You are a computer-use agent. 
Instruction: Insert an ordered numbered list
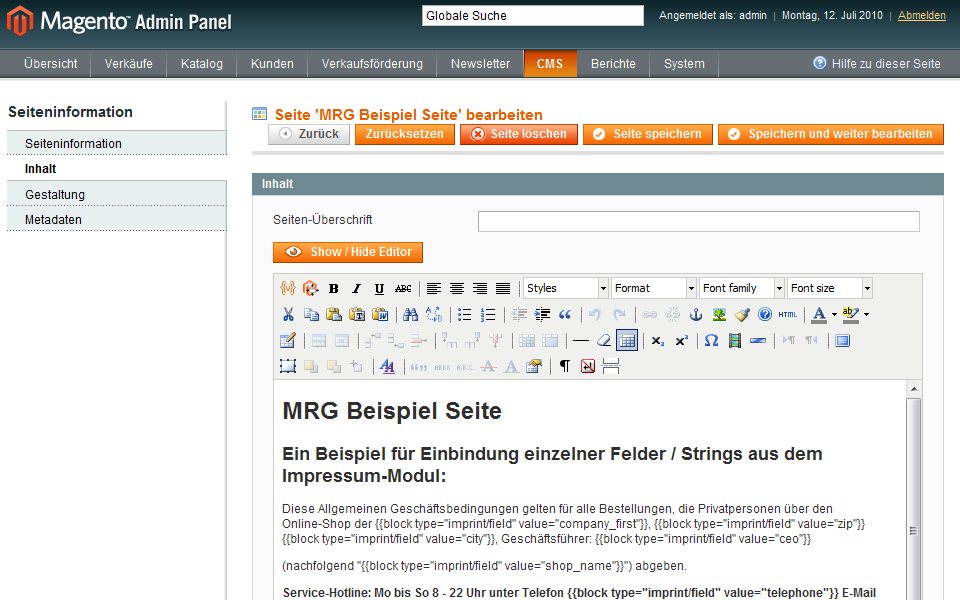(x=488, y=315)
